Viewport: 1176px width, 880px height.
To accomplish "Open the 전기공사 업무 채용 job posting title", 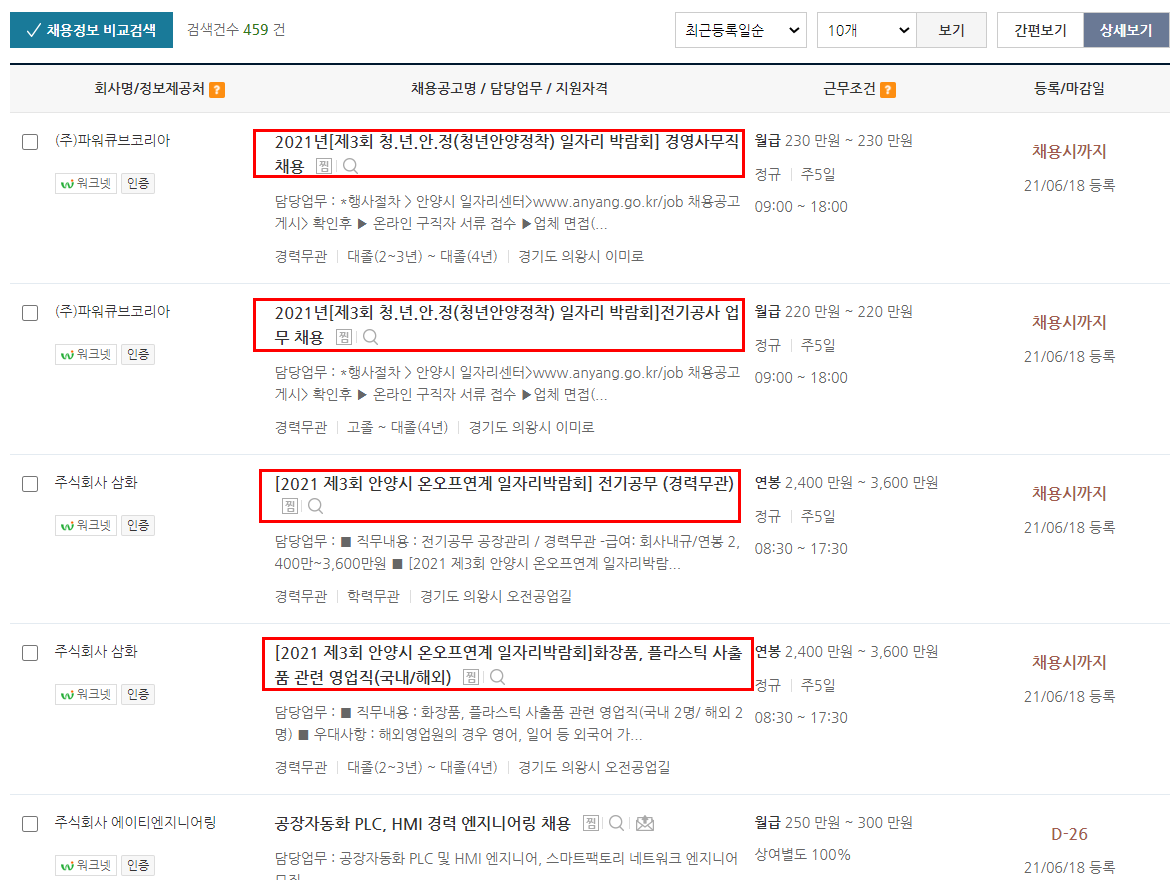I will (x=506, y=324).
